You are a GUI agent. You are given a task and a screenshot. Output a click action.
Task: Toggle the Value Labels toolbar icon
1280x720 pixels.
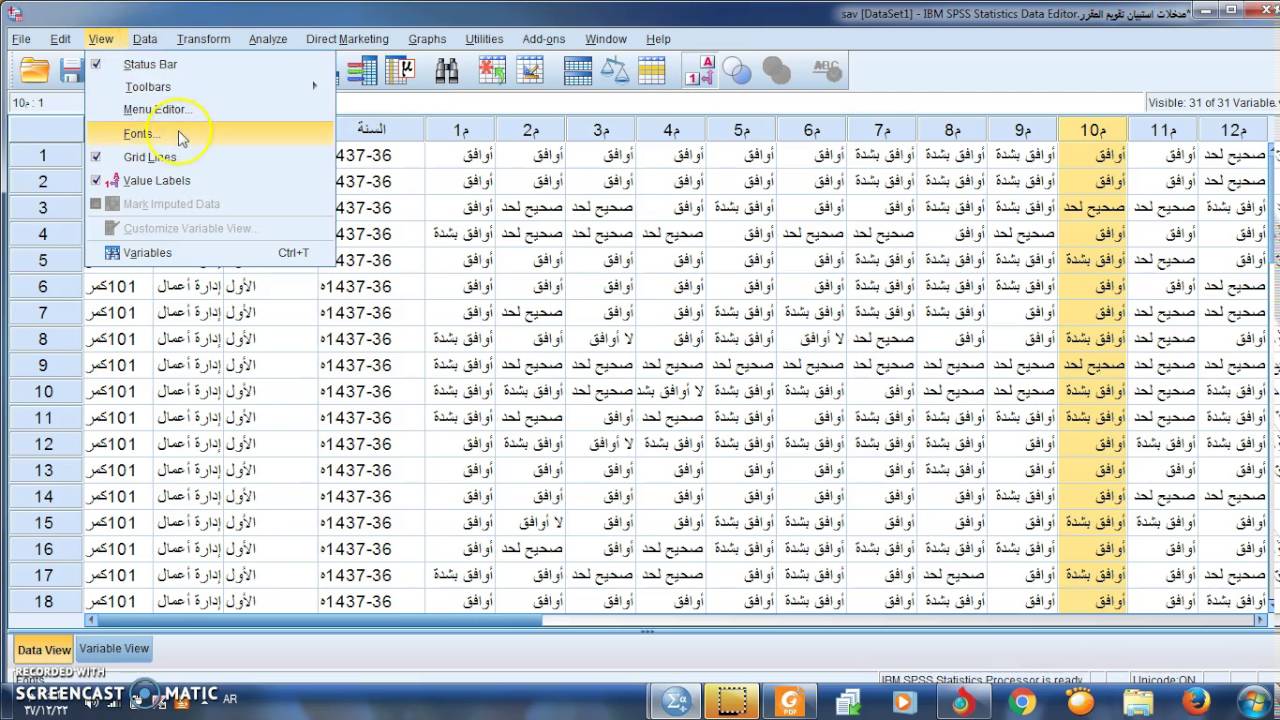click(699, 70)
